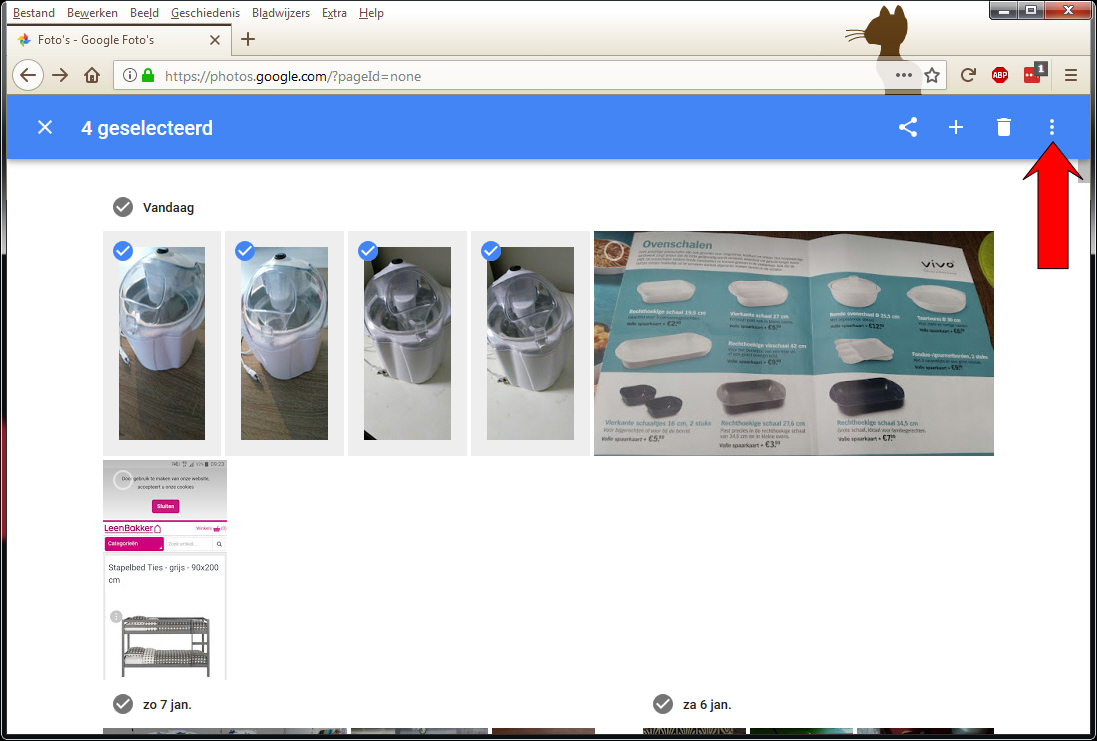Clear selection with the X icon

[x=45, y=127]
